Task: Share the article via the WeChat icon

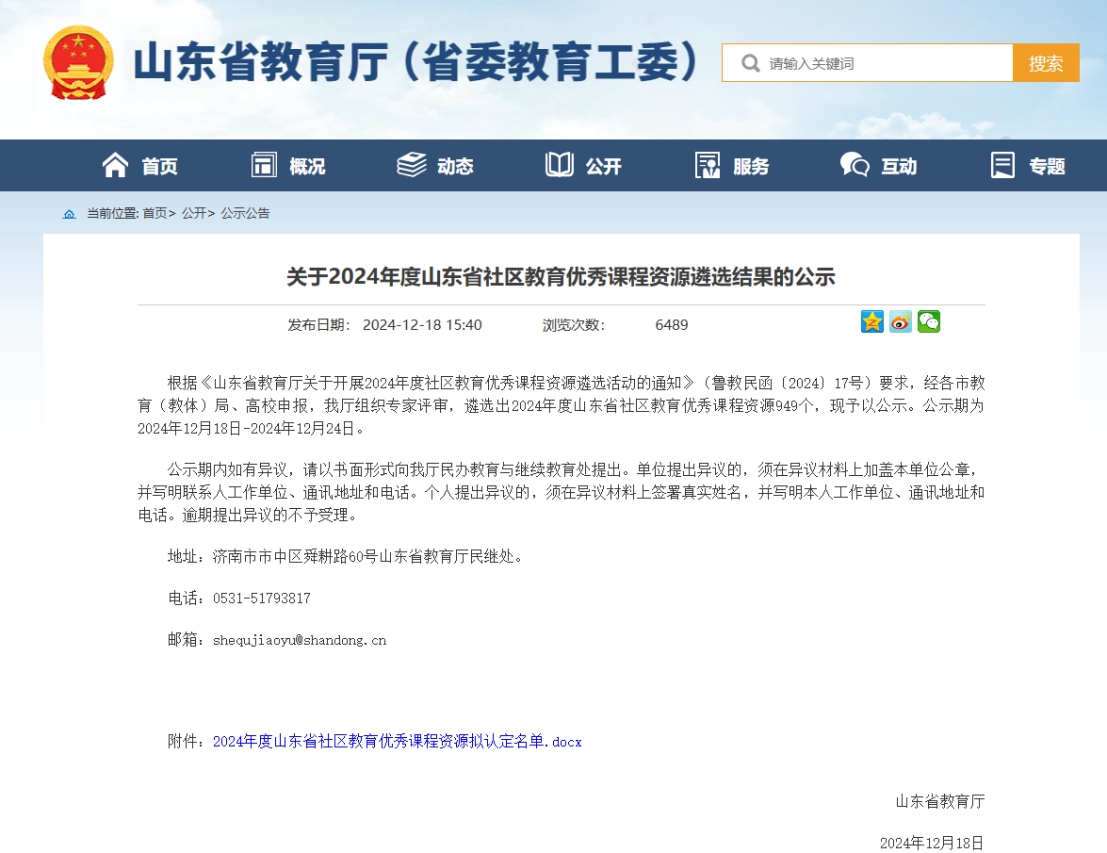Action: tap(928, 322)
